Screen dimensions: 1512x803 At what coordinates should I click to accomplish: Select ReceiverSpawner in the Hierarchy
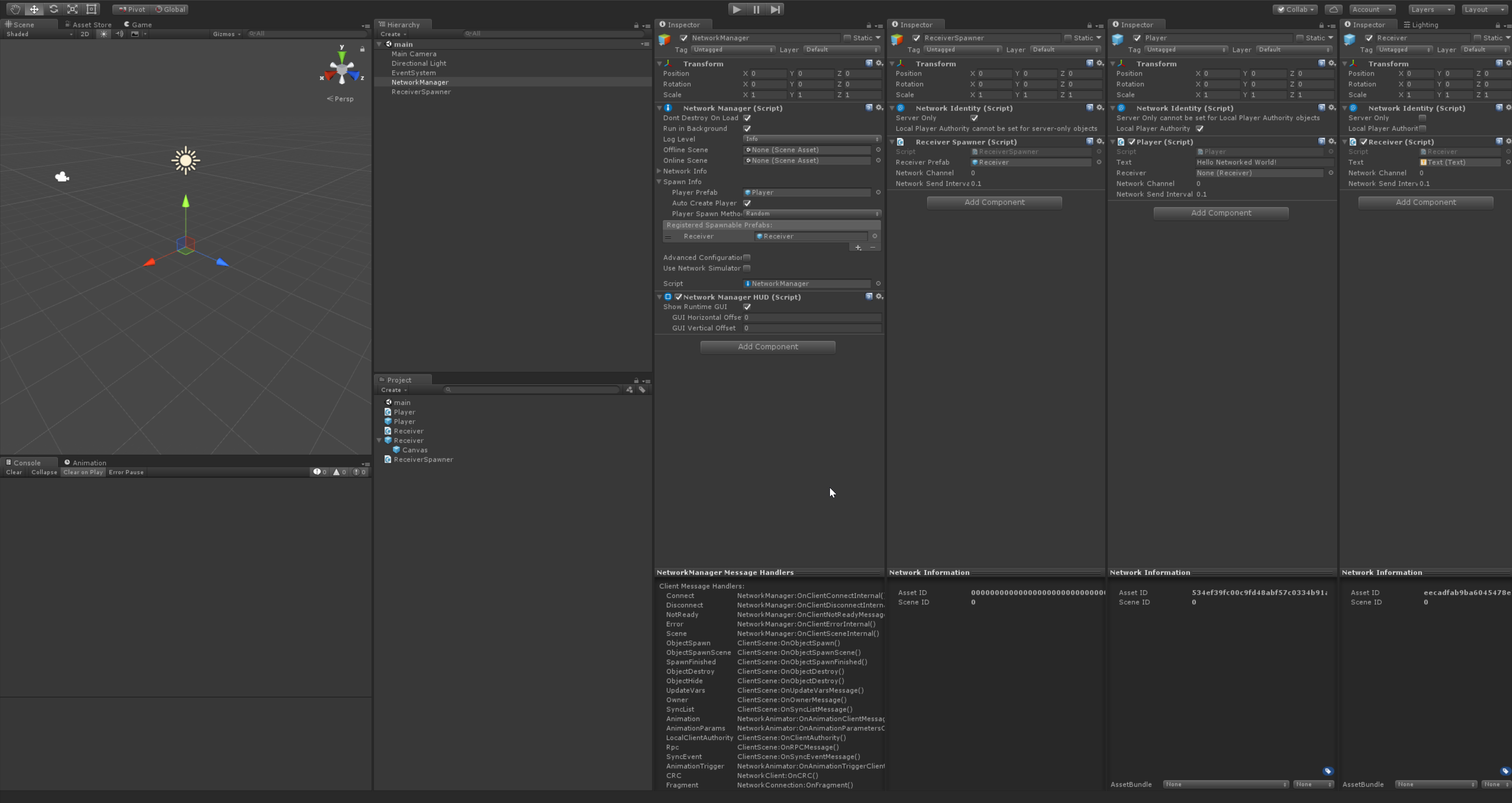pos(421,92)
